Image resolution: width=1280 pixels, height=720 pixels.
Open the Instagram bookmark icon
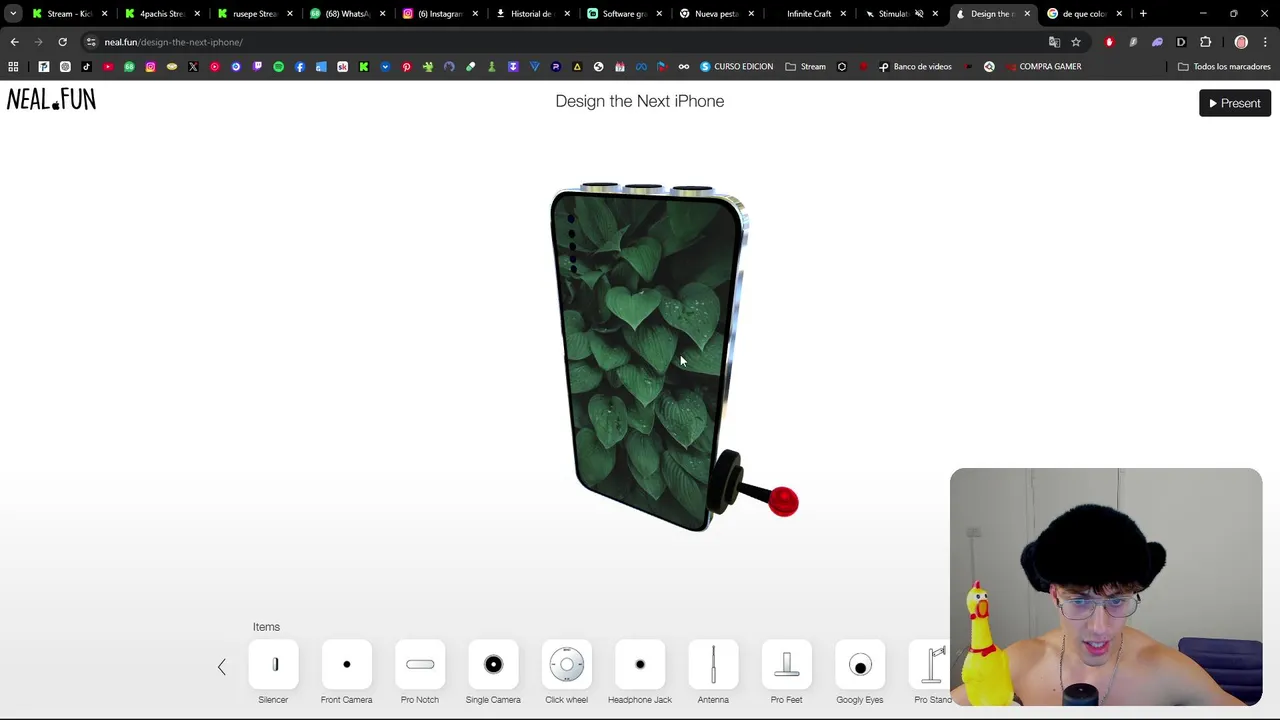coord(150,67)
